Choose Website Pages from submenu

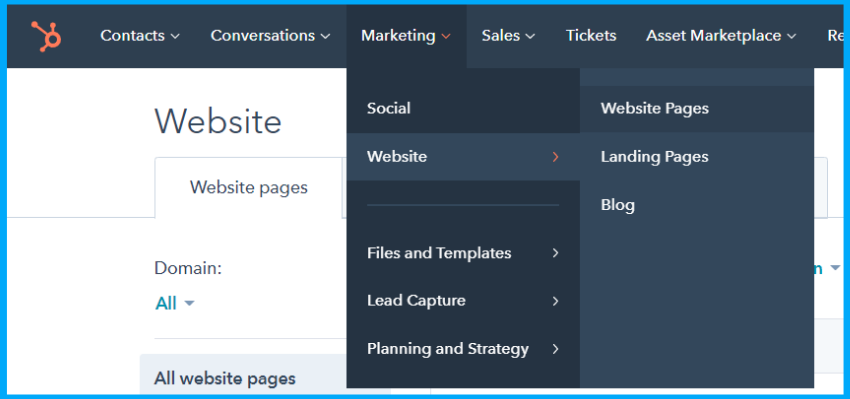[x=697, y=108]
